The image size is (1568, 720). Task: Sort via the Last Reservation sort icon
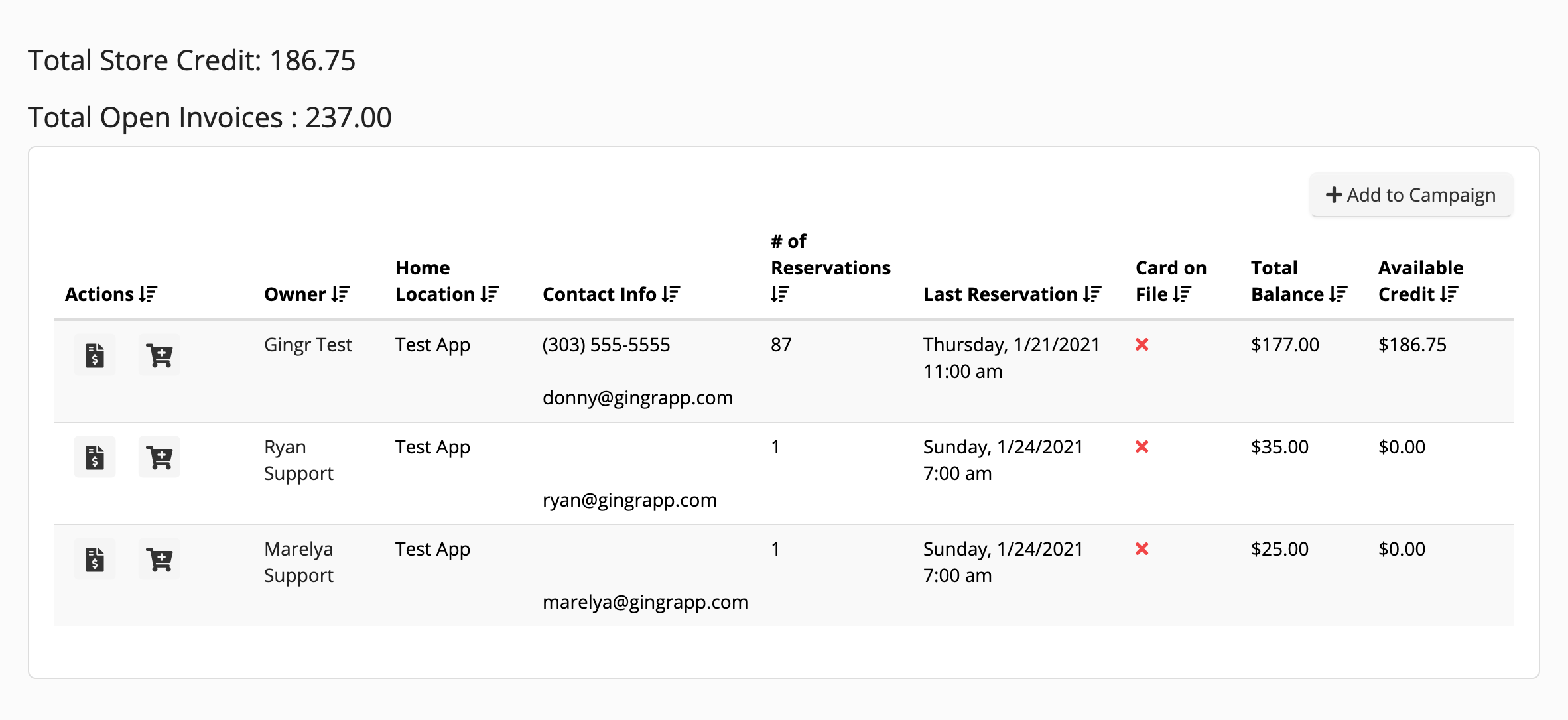coord(1092,294)
